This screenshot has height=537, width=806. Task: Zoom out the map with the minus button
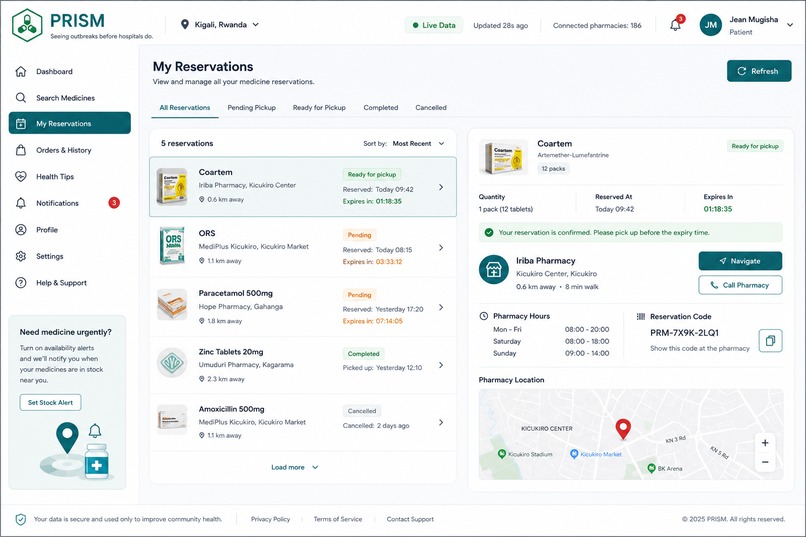tap(765, 462)
